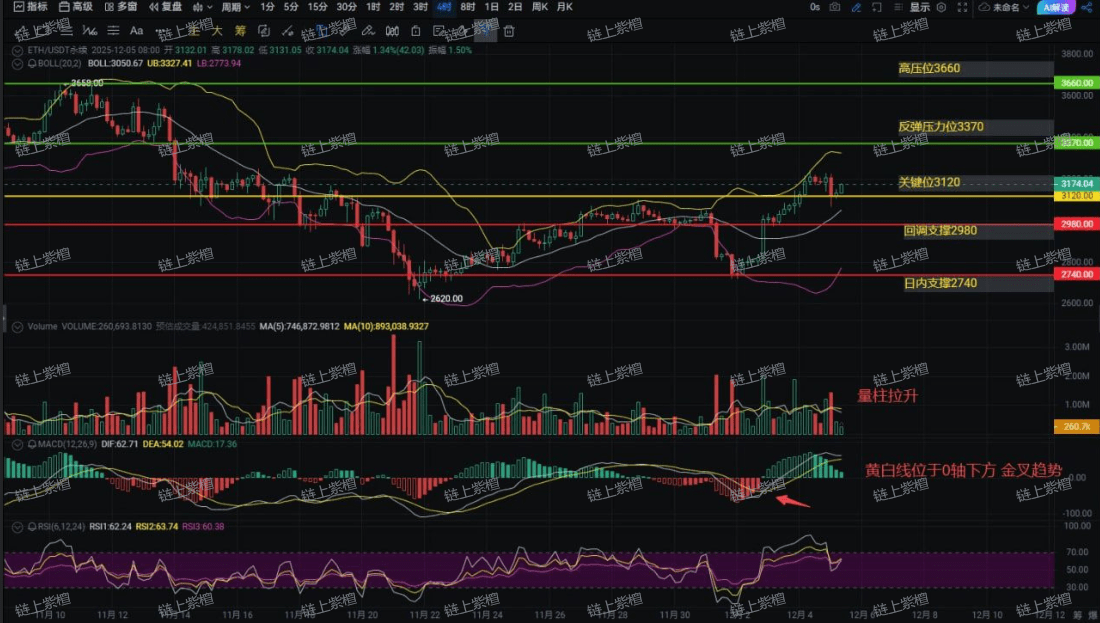Toggle the blue pencil drawing mode
The image size is (1100, 623).
tap(856, 7)
